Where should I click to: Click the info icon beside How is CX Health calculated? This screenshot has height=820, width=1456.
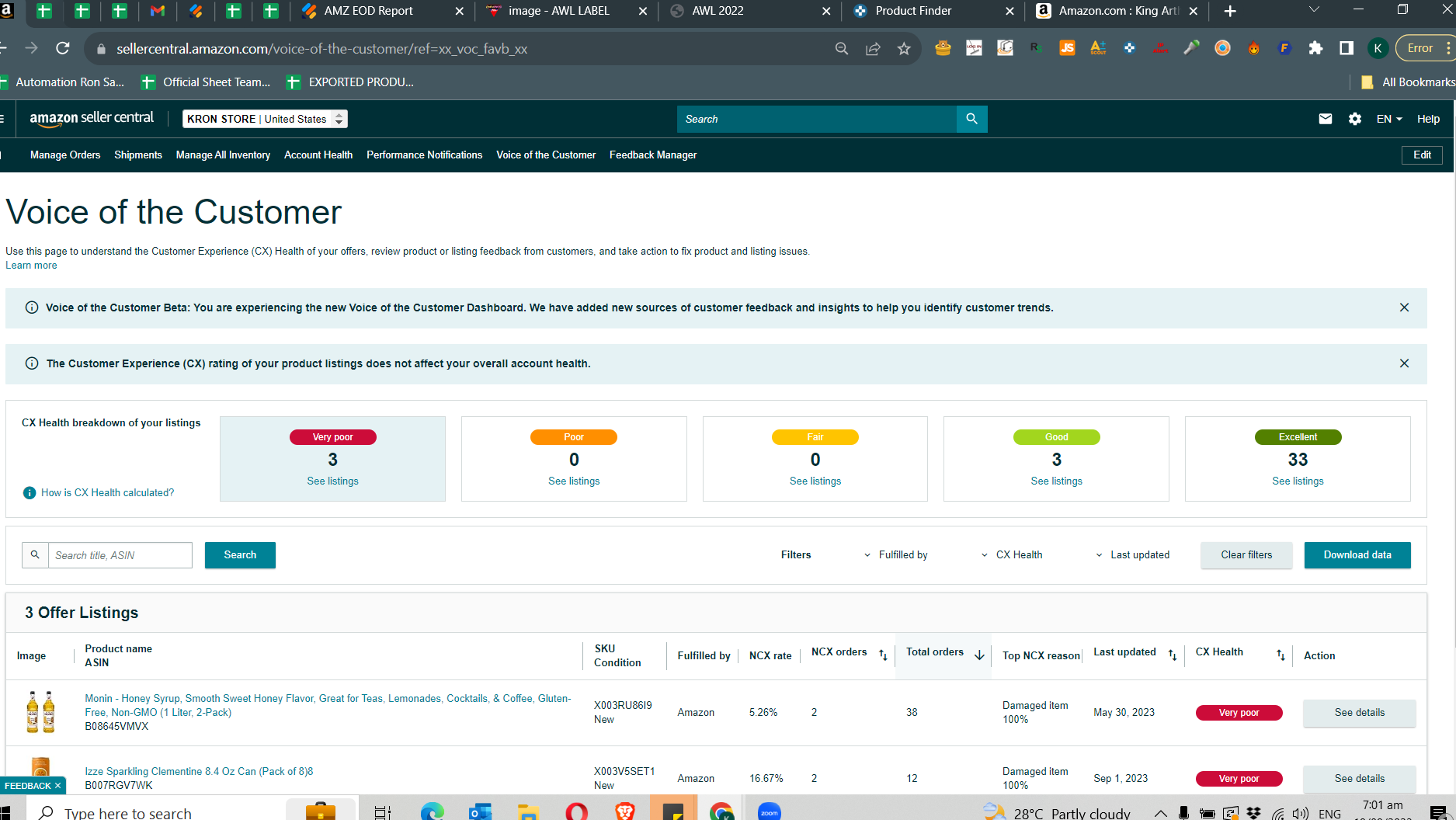click(30, 493)
